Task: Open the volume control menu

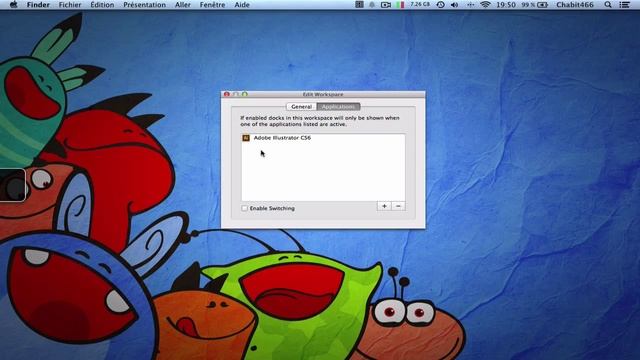Action: [454, 5]
